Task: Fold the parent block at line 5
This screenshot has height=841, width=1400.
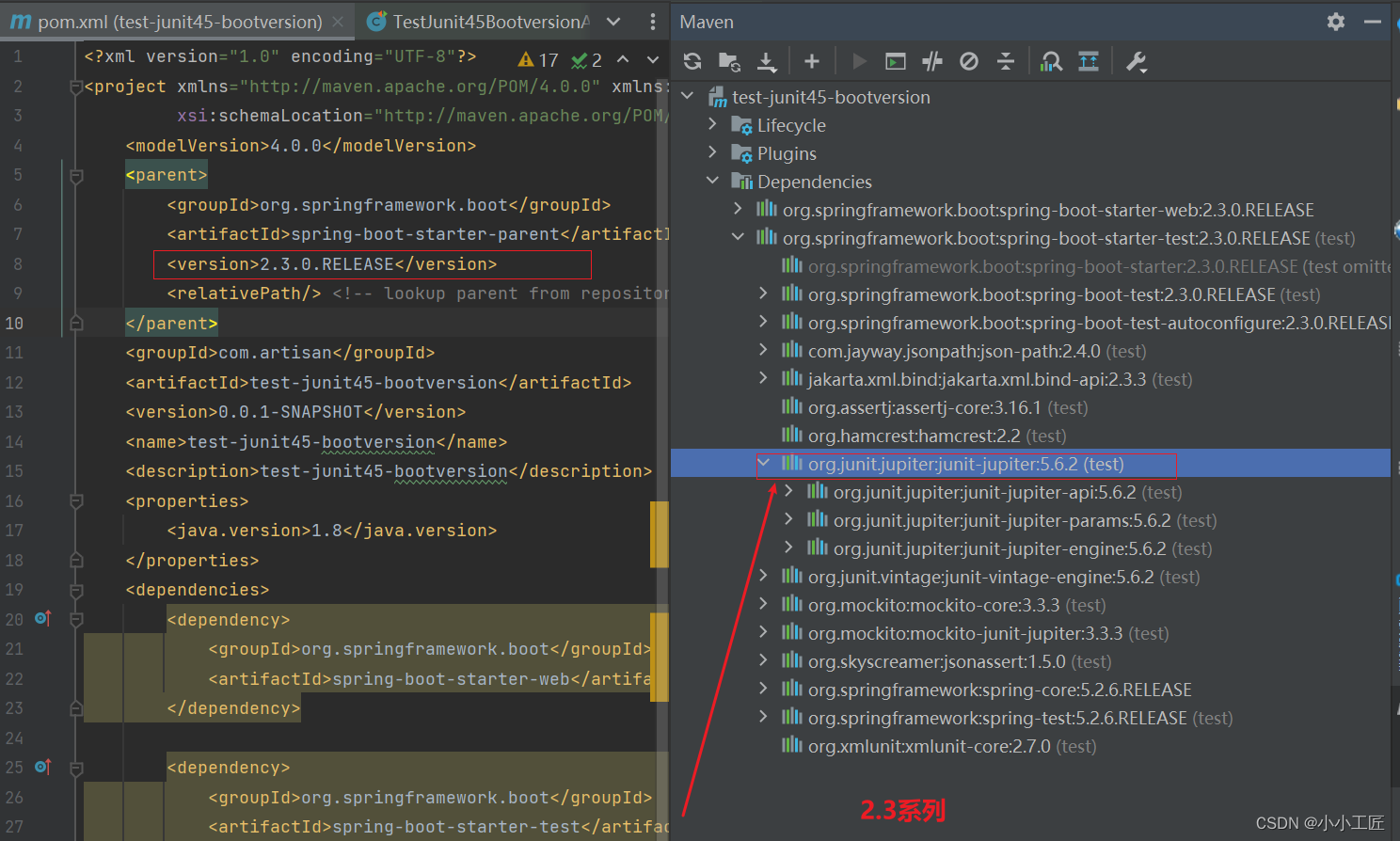Action: pos(76,176)
